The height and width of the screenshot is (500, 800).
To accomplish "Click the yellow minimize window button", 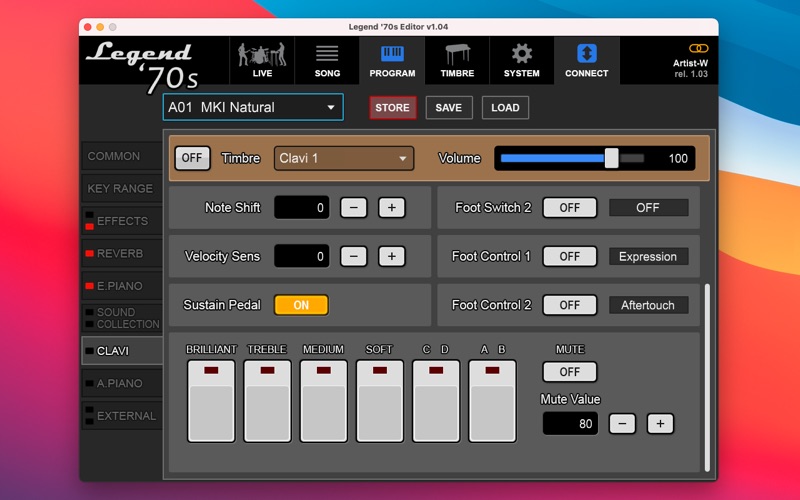I will coord(100,27).
